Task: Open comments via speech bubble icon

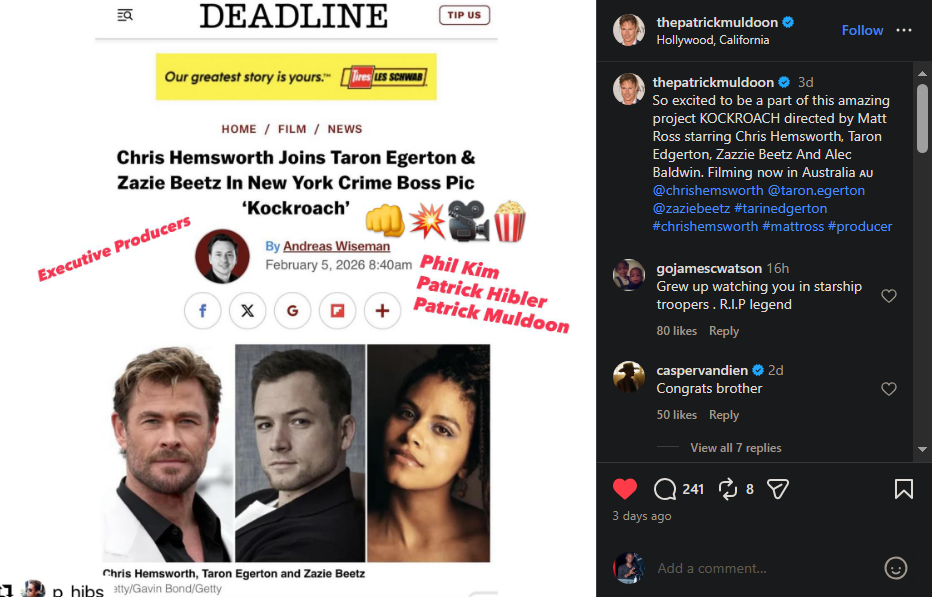Action: click(x=665, y=489)
